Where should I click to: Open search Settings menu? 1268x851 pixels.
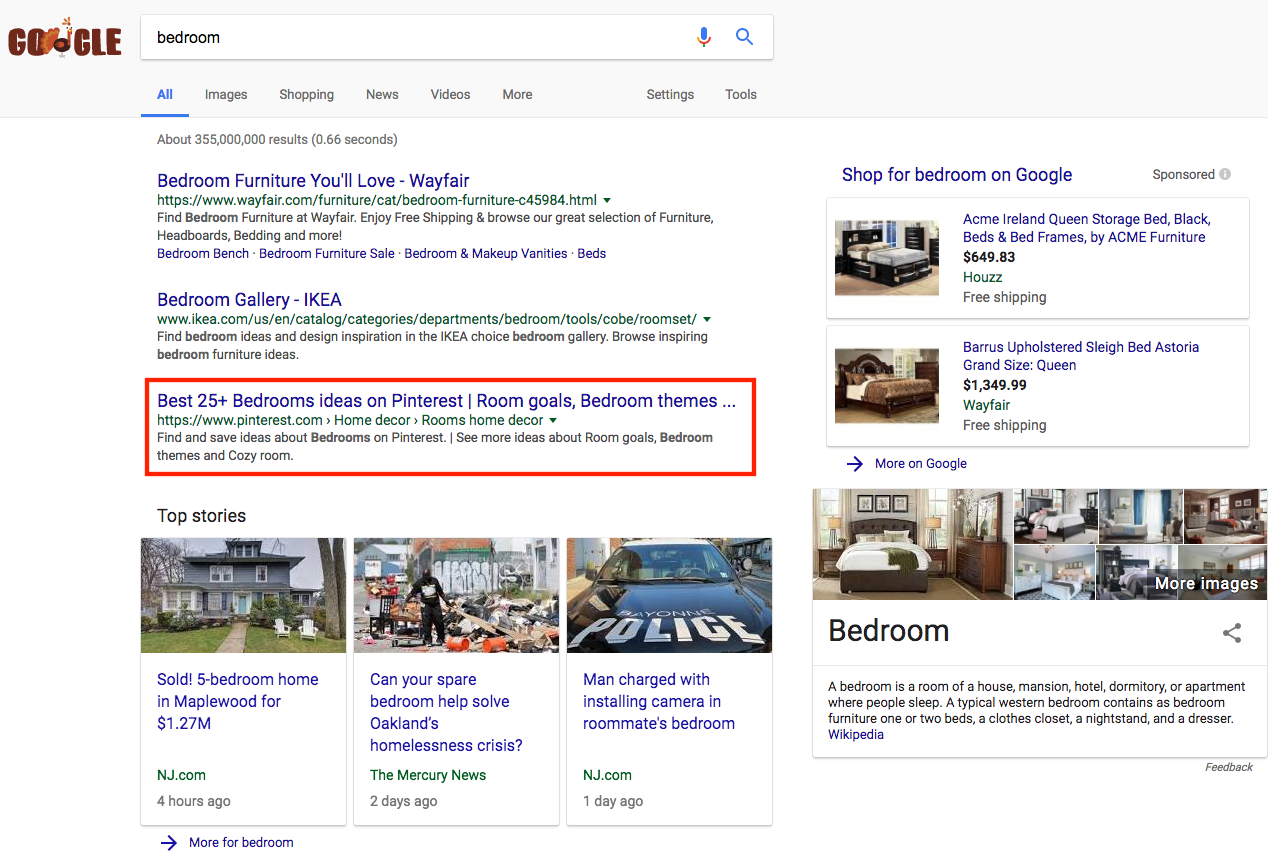[x=670, y=94]
